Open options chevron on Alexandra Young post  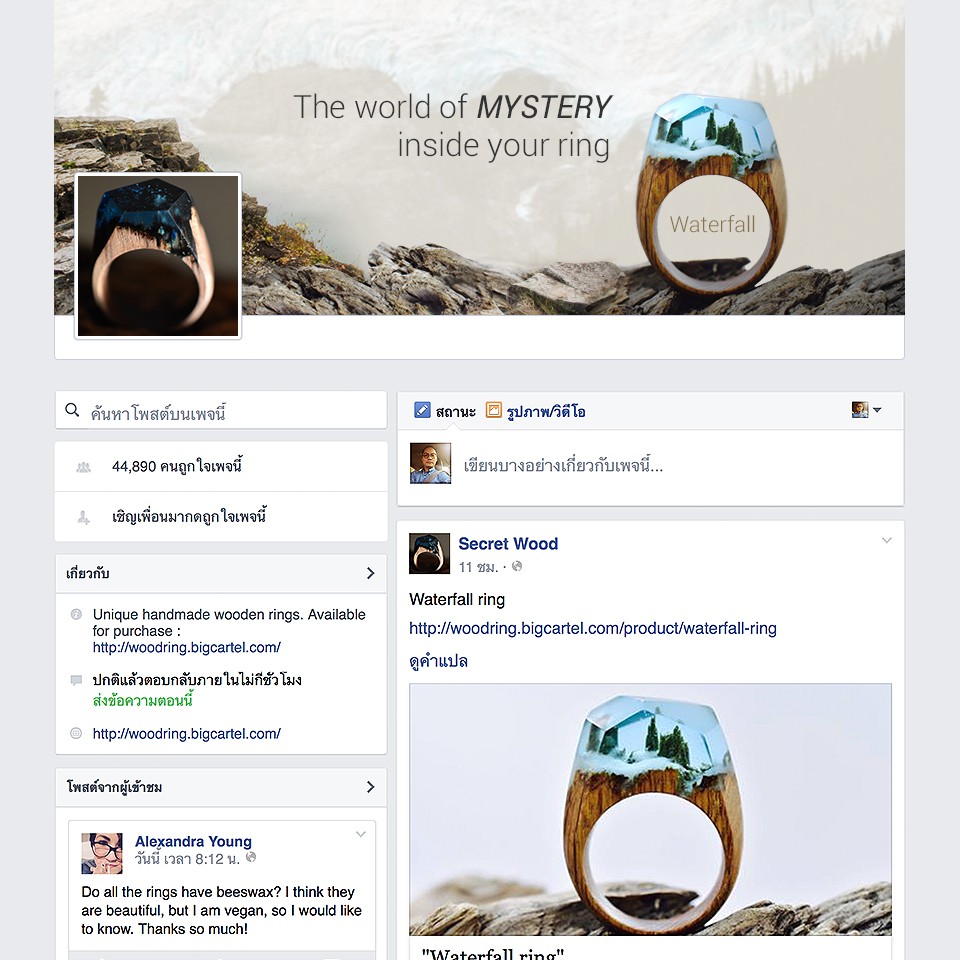pyautogui.click(x=361, y=834)
